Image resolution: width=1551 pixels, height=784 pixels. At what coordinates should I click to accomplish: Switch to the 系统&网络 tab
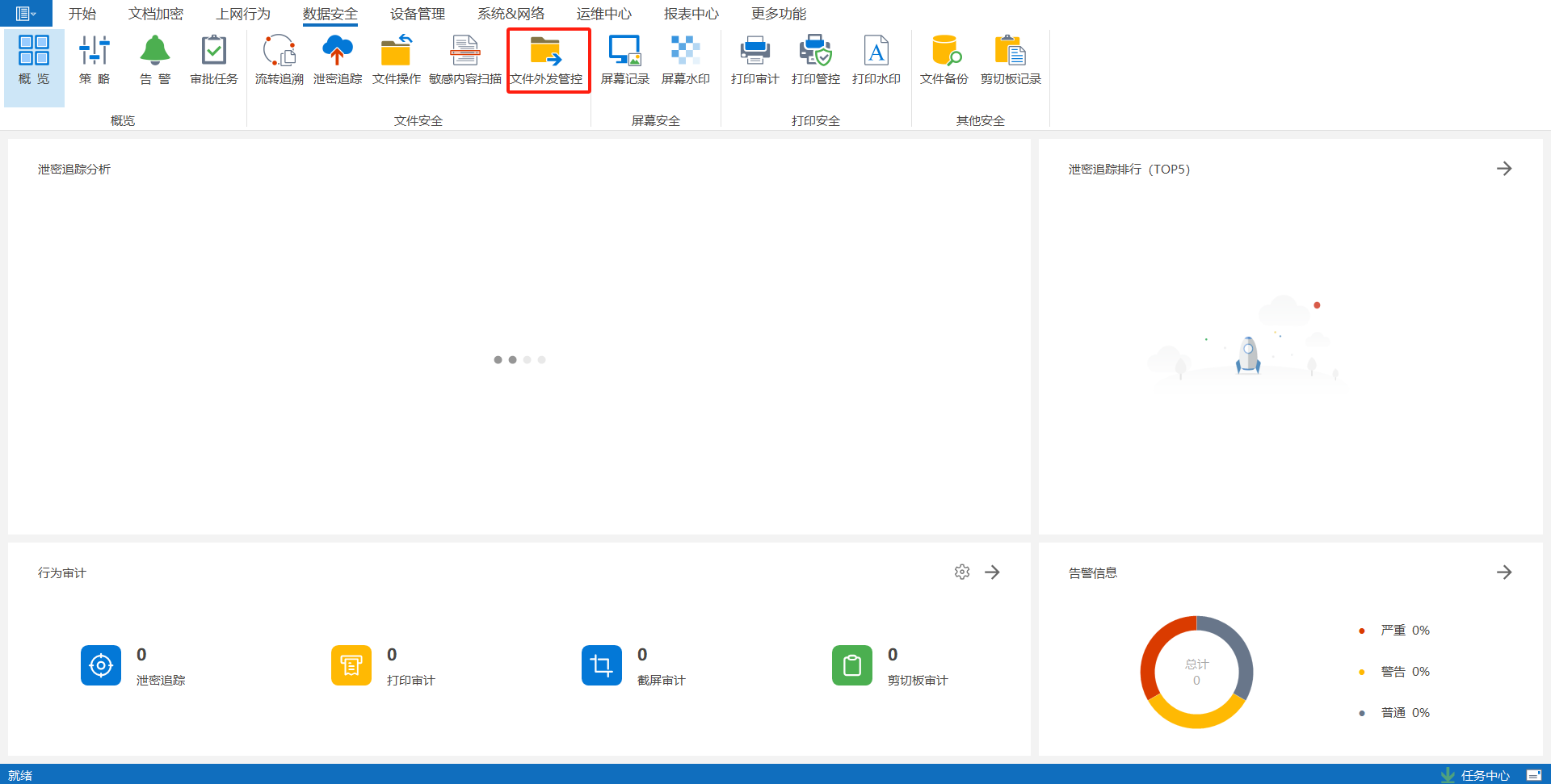pyautogui.click(x=511, y=14)
